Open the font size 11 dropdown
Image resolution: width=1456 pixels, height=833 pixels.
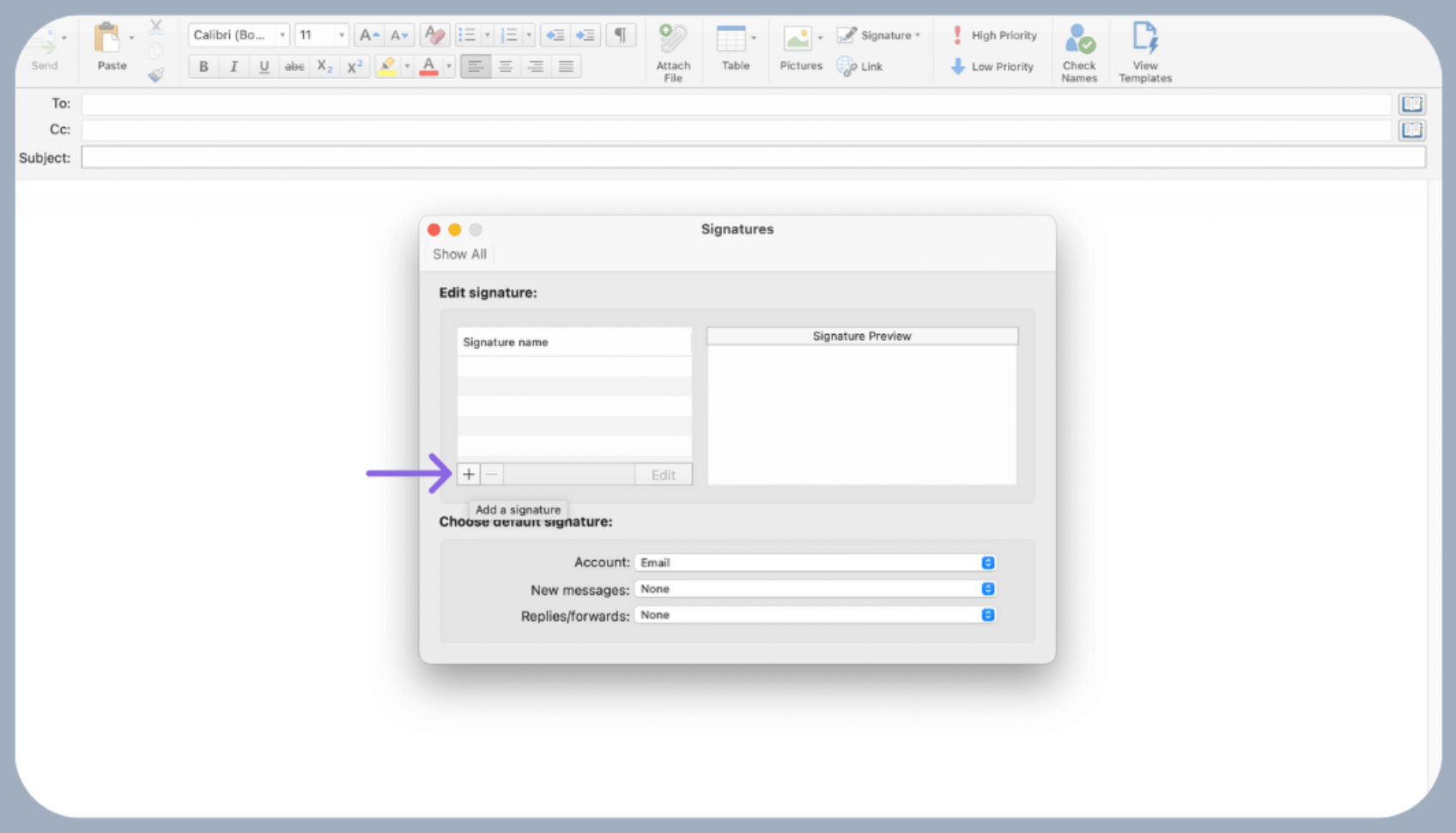pos(321,35)
